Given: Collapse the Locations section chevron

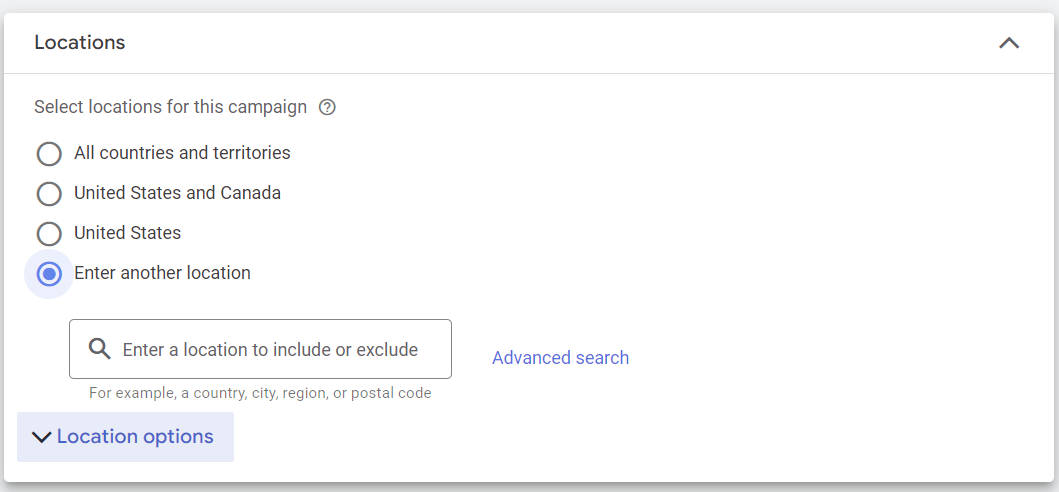Looking at the screenshot, I should point(1009,43).
